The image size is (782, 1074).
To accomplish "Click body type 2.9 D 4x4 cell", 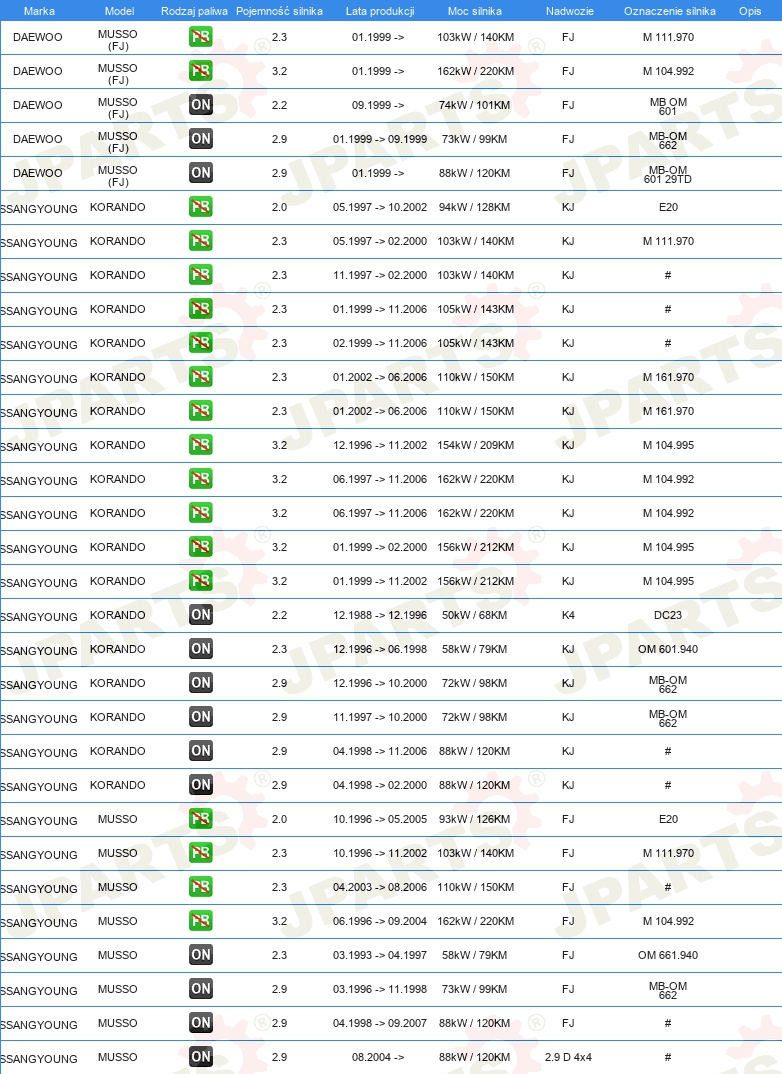I will click(x=568, y=1058).
